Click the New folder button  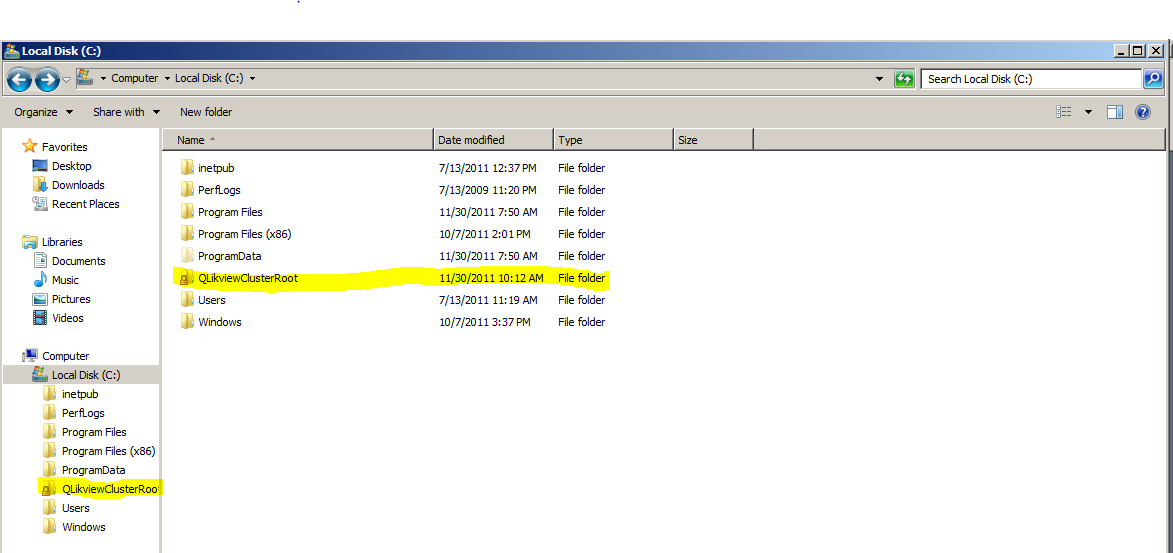(x=206, y=111)
